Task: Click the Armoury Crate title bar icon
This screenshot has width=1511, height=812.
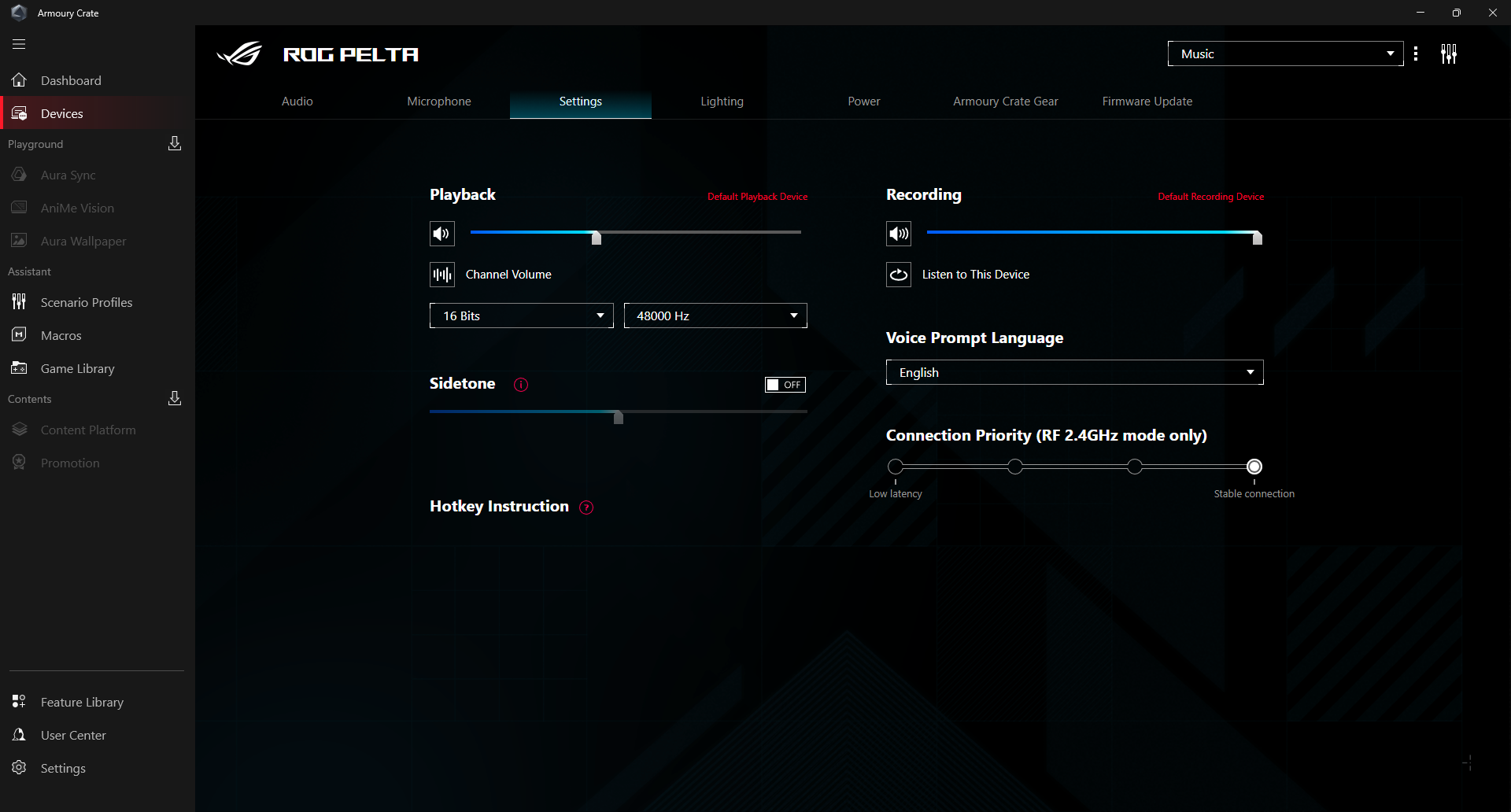Action: 19,13
